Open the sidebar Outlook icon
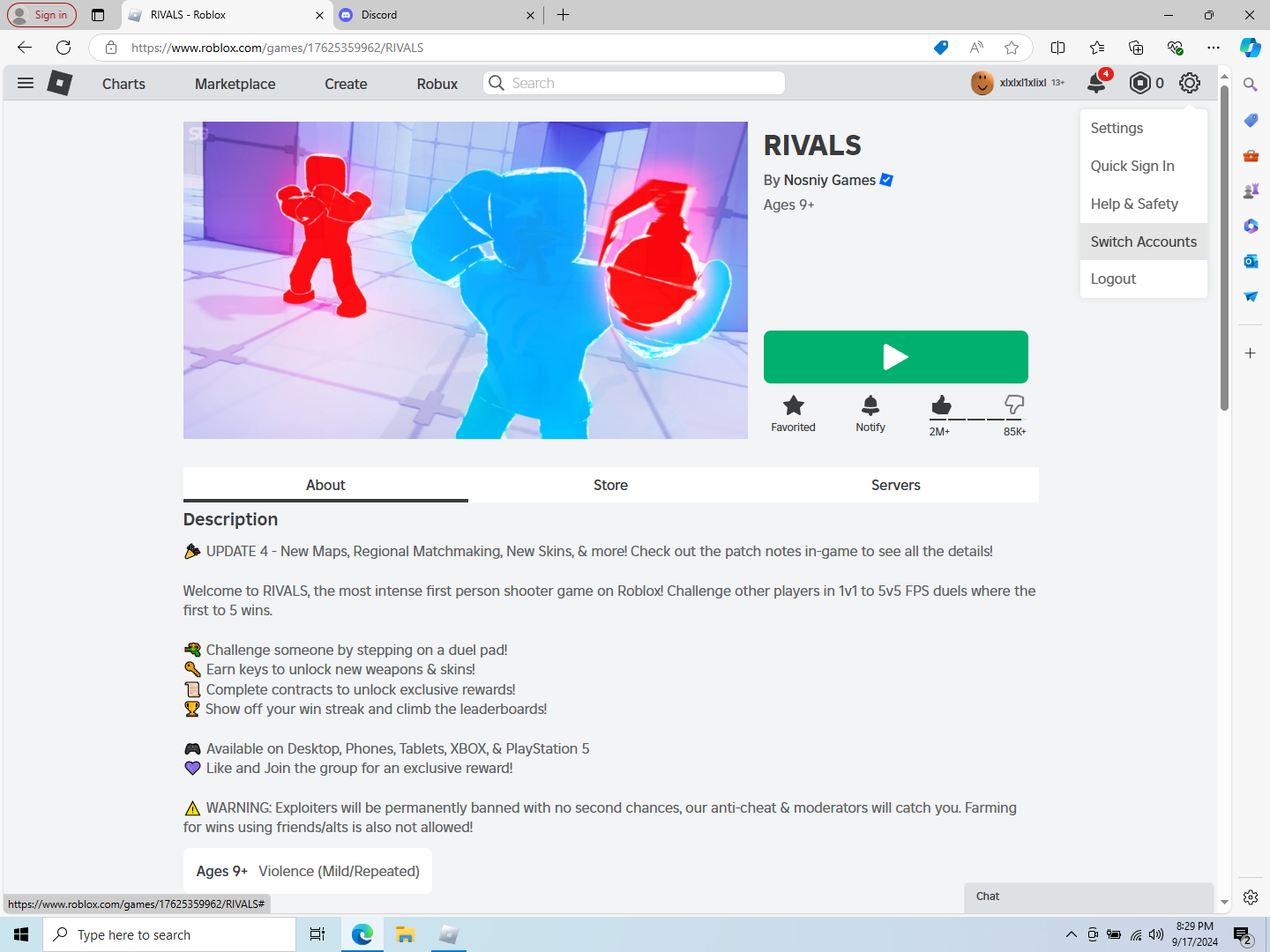Image resolution: width=1270 pixels, height=952 pixels. (x=1251, y=261)
